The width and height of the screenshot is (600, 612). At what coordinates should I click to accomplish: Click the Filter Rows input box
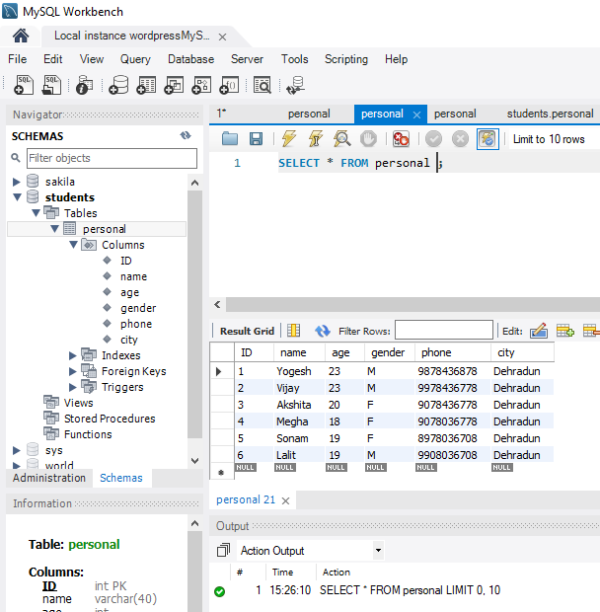click(444, 330)
